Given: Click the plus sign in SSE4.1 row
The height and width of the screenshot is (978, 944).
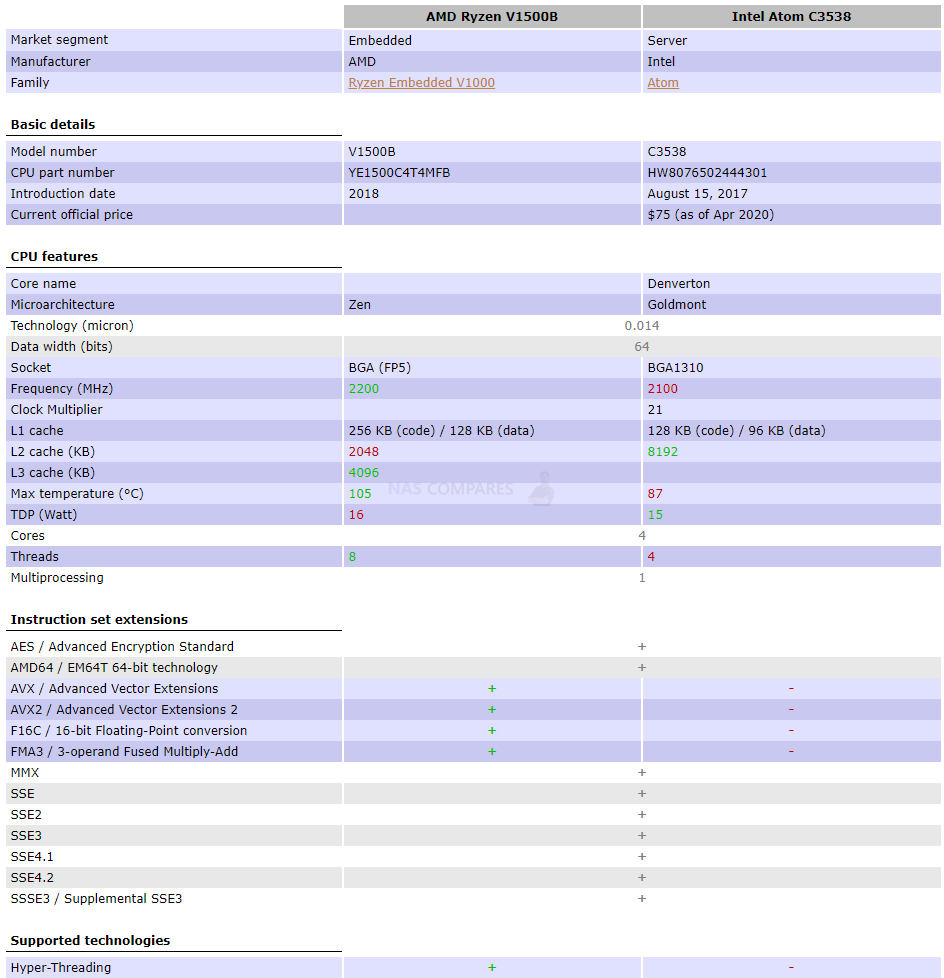Looking at the screenshot, I should click(641, 856).
